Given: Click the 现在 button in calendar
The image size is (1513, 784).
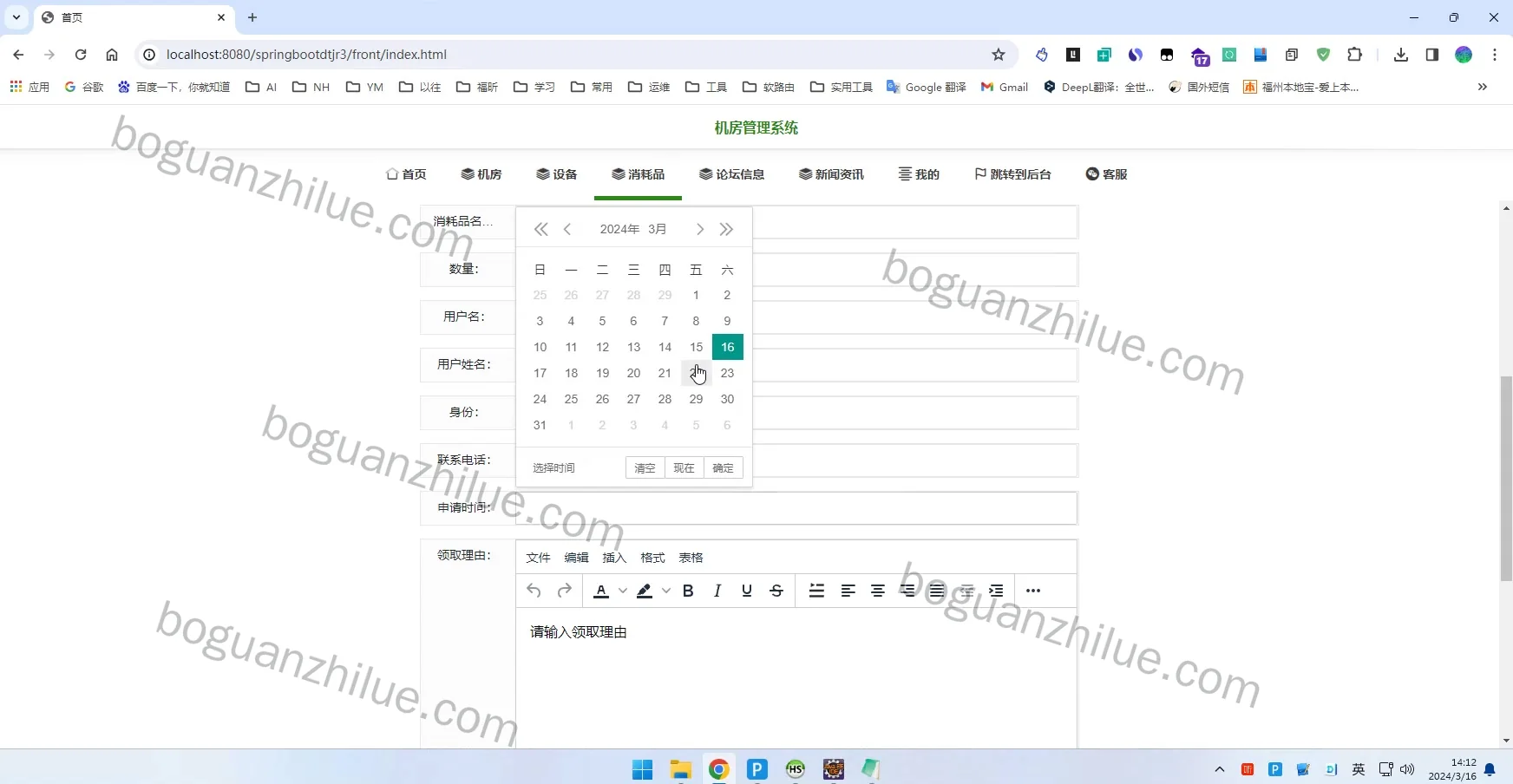Looking at the screenshot, I should coord(684,468).
